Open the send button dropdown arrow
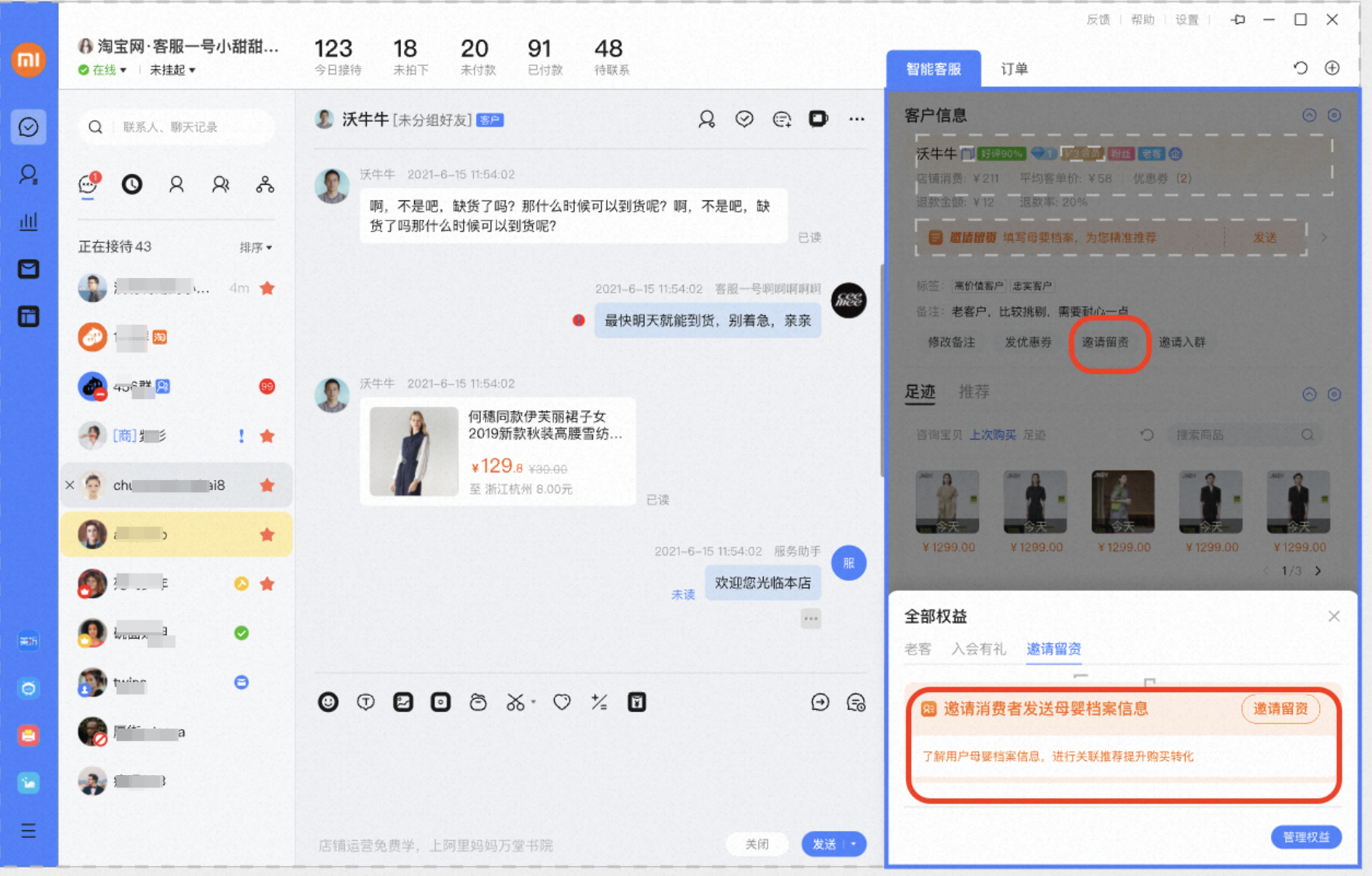1372x876 pixels. click(x=855, y=844)
